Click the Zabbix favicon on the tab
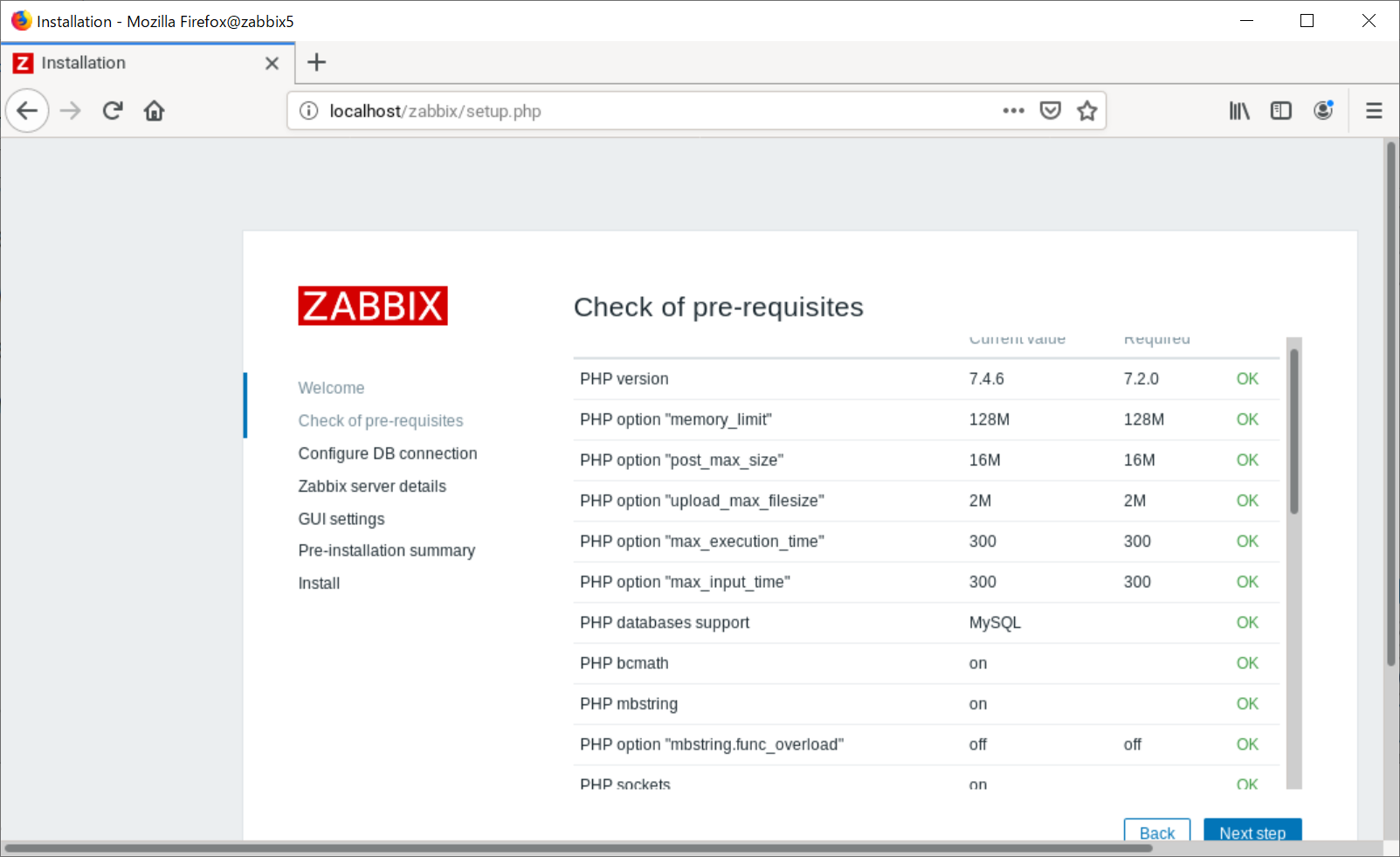Screen dimensions: 1400x857 click(24, 63)
